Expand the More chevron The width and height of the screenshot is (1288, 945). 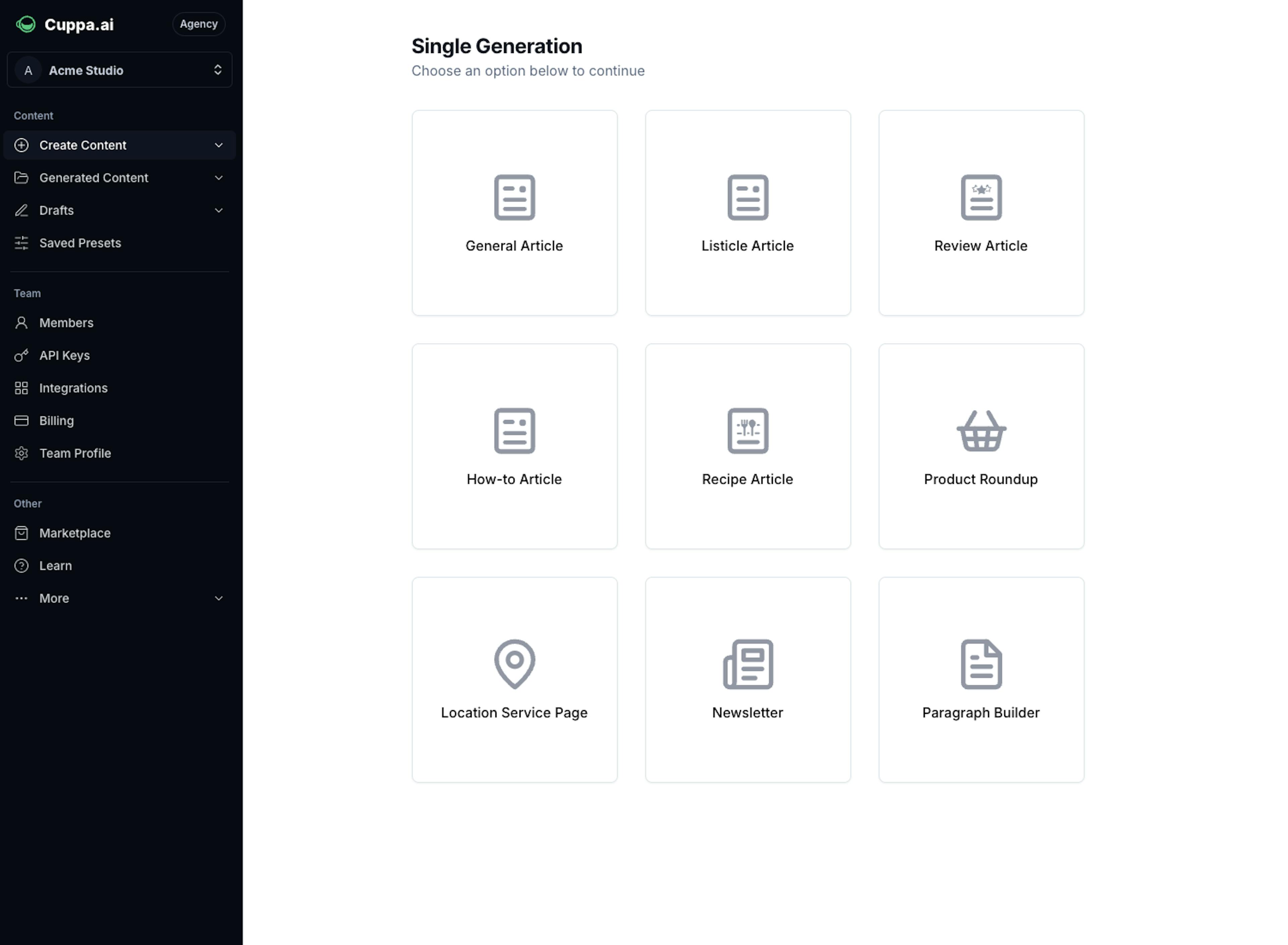tap(218, 598)
